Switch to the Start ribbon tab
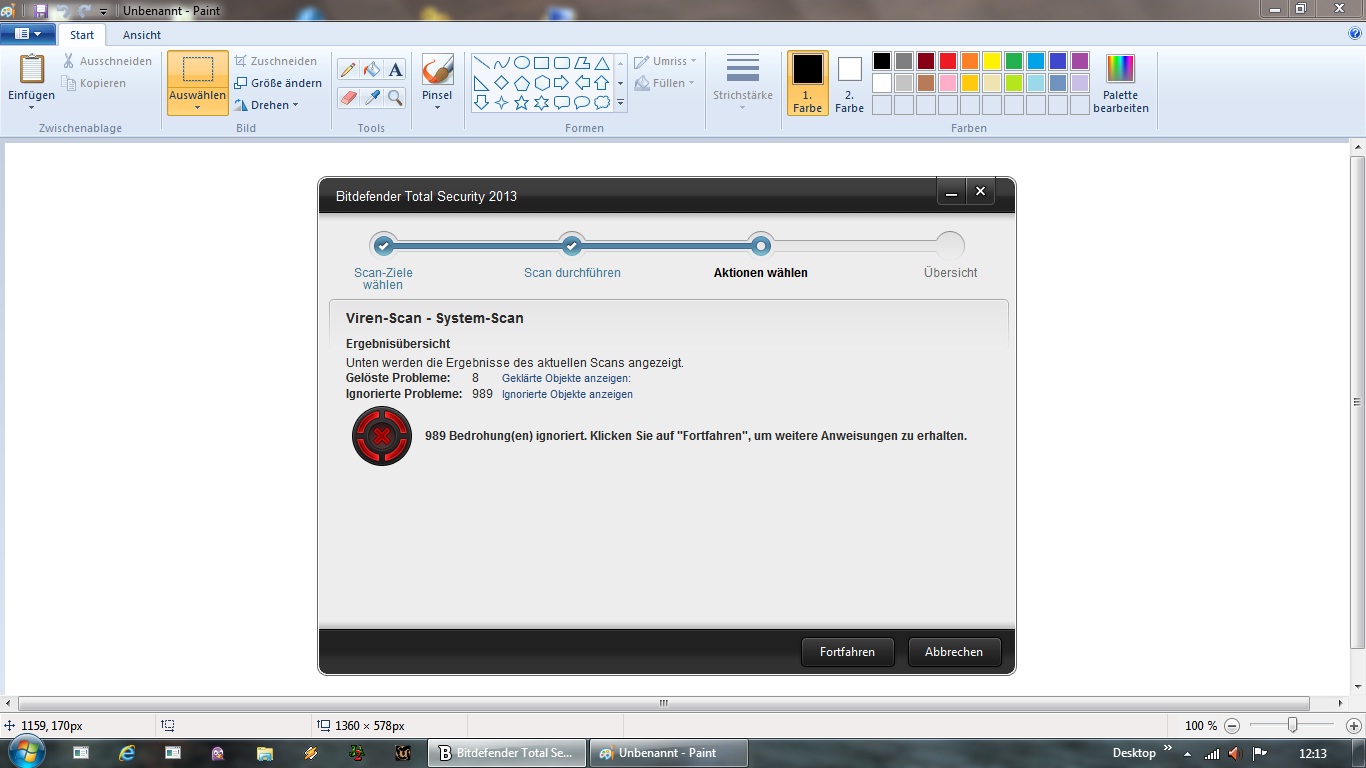 coord(82,35)
